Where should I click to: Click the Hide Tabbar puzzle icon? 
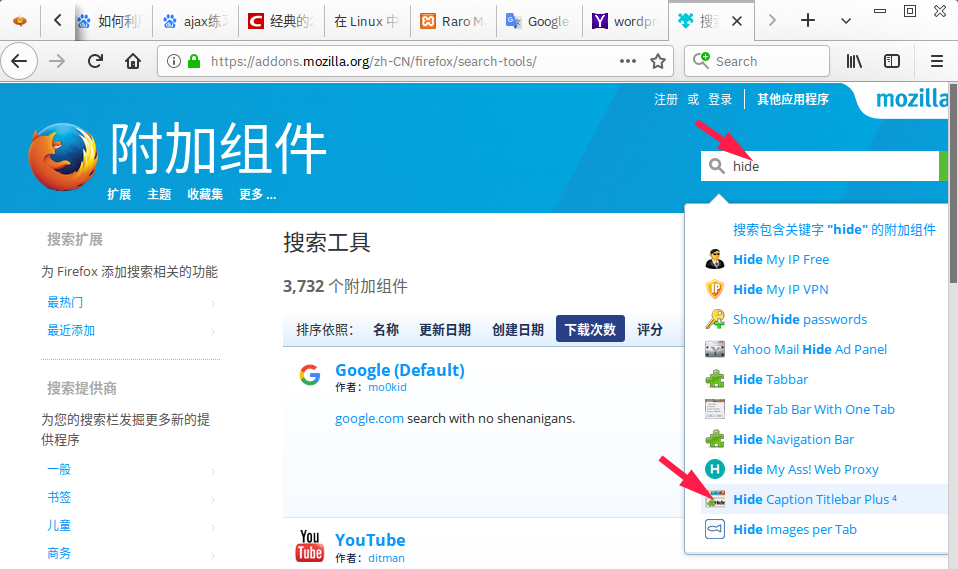coord(714,379)
